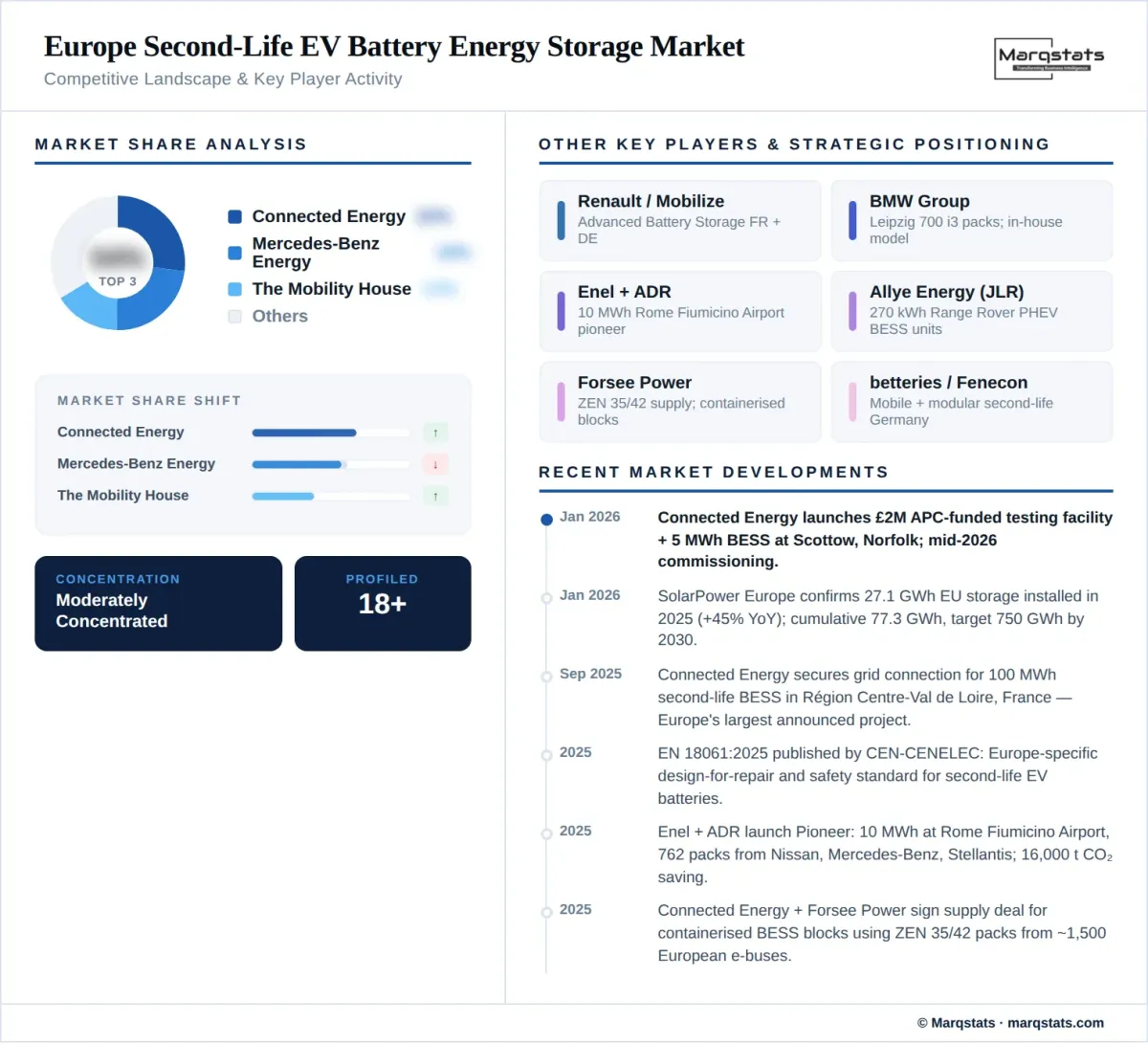Click the Sep 2025 timeline dot
This screenshot has width=1148, height=1044.
point(546,677)
